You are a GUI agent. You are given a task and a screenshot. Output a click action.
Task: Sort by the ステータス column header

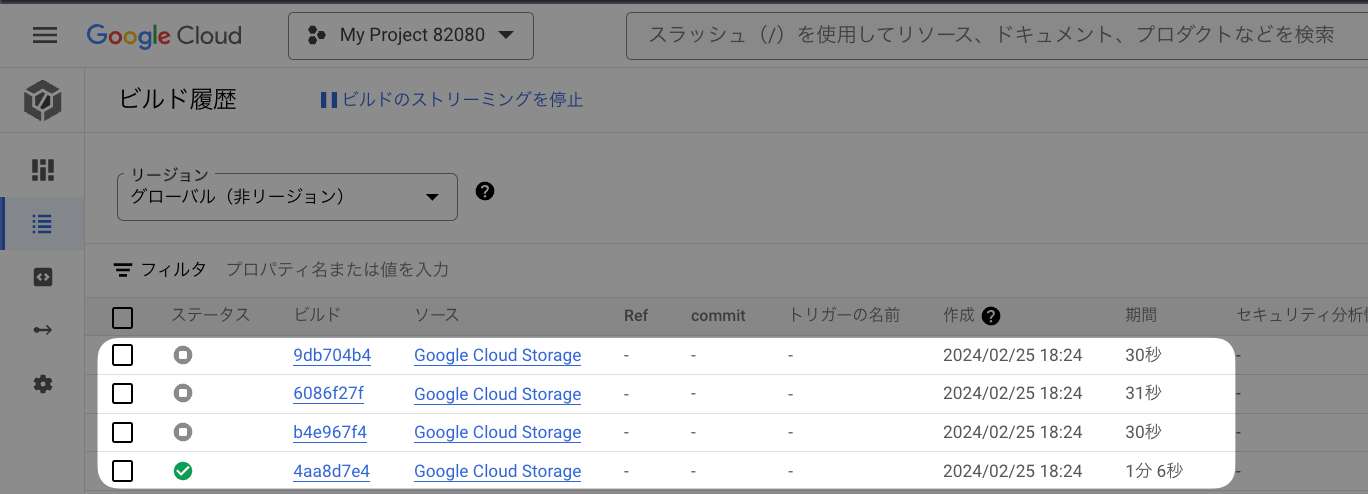point(210,315)
